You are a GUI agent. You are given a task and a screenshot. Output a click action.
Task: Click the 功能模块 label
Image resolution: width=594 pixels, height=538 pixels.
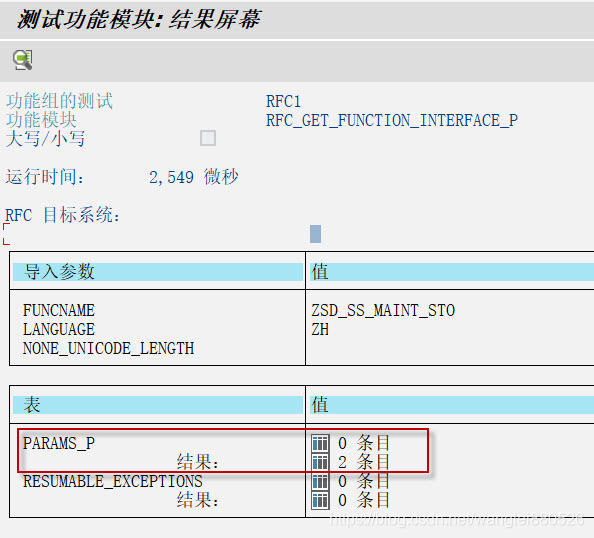tap(41, 120)
